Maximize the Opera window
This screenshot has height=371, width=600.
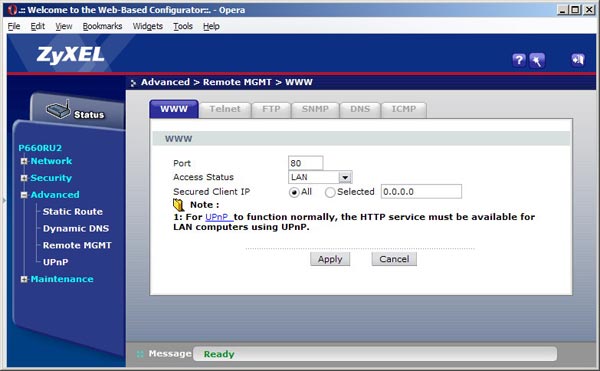pos(575,10)
